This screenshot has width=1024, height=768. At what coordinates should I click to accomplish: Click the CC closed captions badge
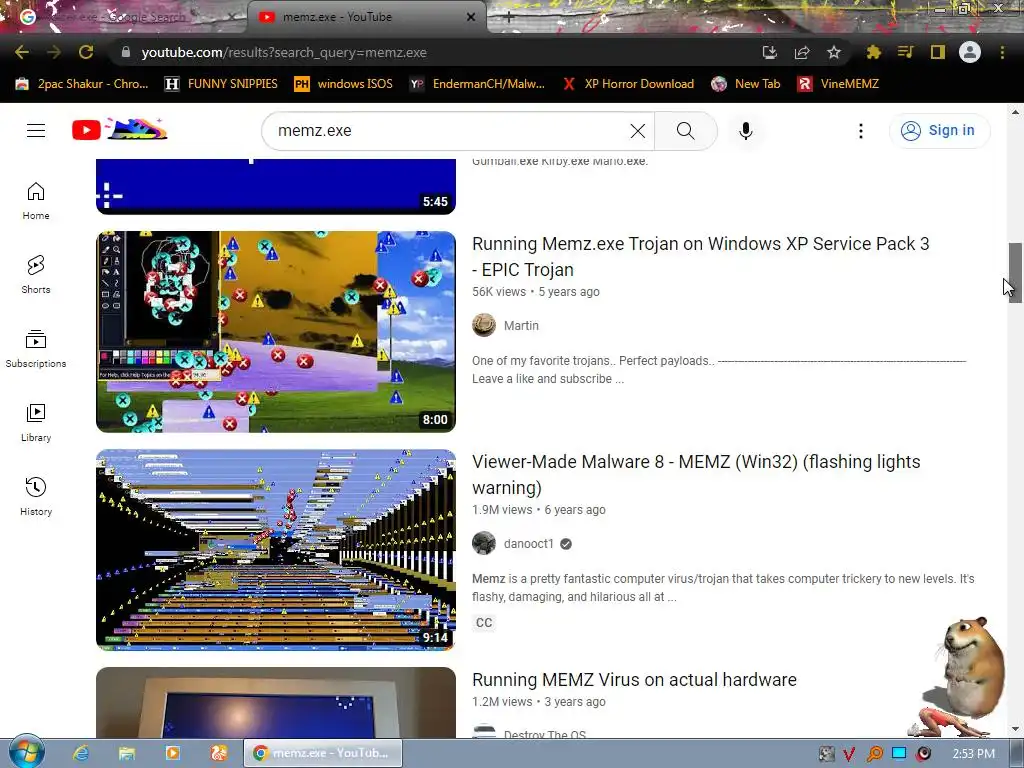[x=484, y=622]
